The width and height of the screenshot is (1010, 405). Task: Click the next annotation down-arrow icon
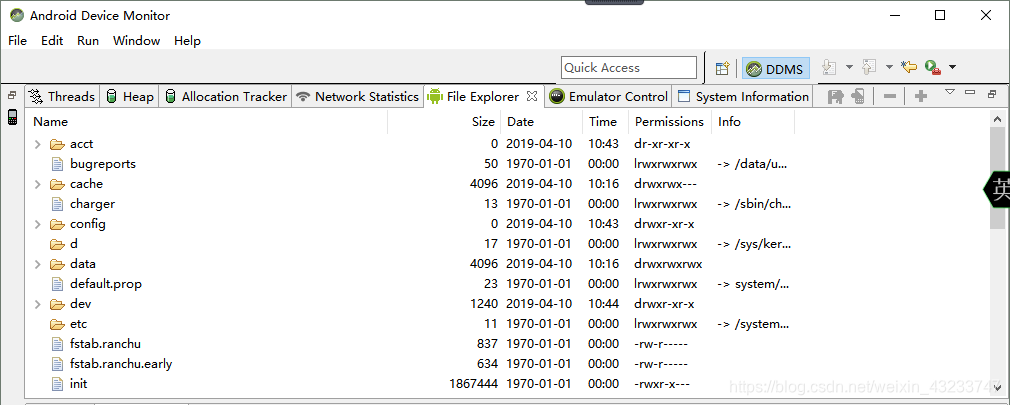830,67
